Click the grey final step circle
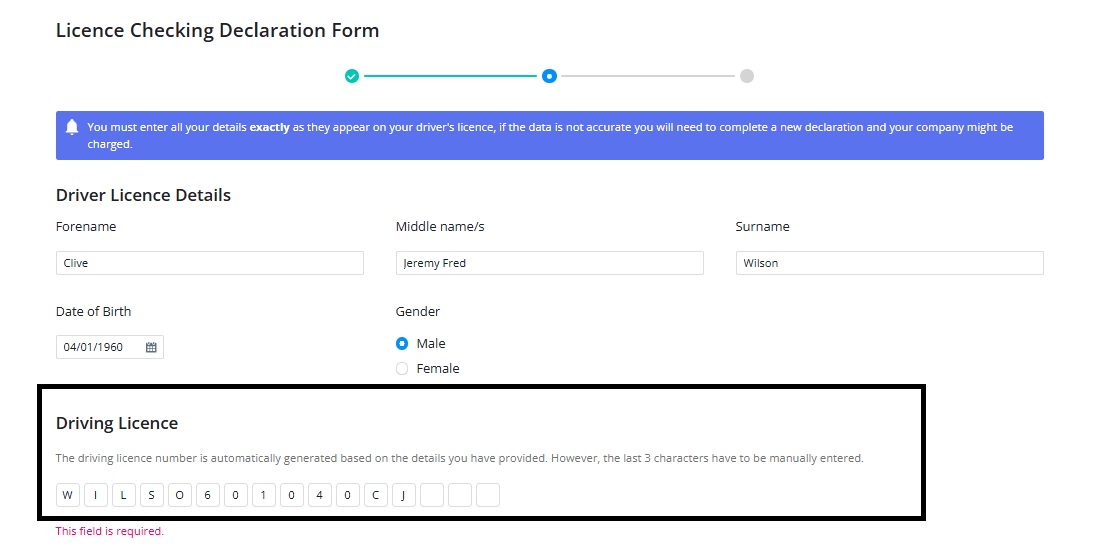1109x552 pixels. tap(747, 76)
